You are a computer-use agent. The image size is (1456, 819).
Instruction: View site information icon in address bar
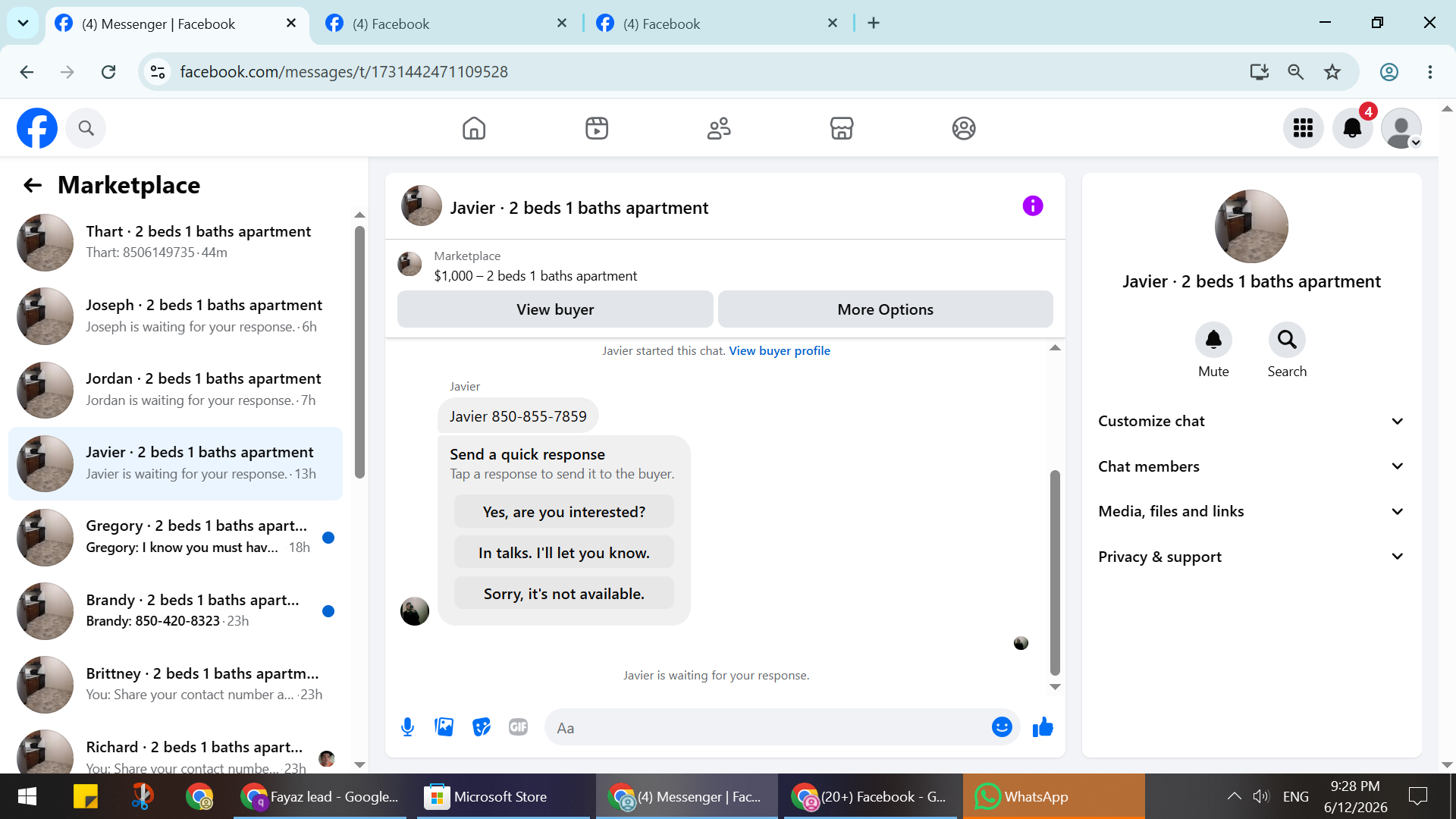click(x=158, y=72)
